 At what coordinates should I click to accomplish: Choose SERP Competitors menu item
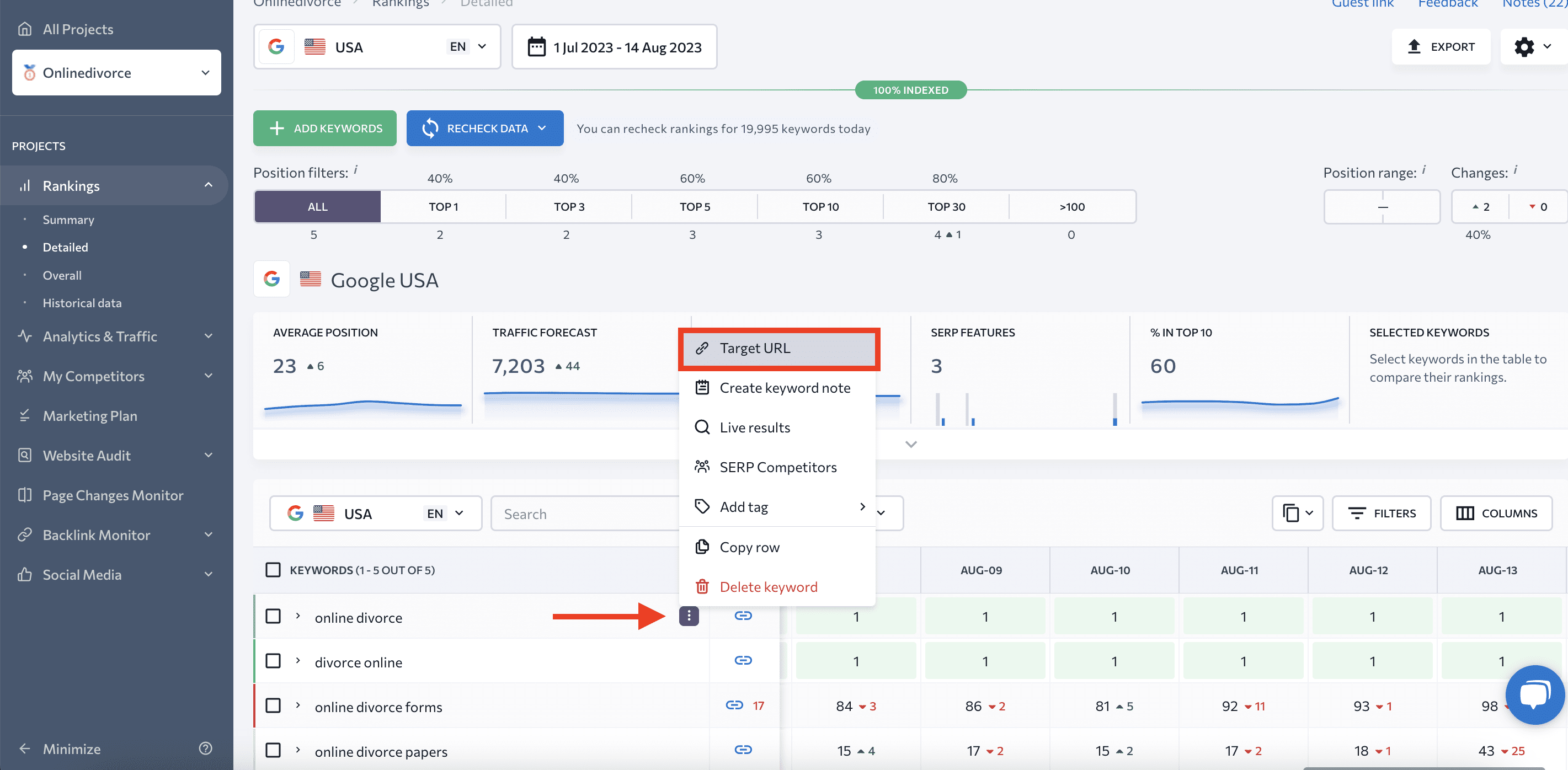tap(777, 467)
